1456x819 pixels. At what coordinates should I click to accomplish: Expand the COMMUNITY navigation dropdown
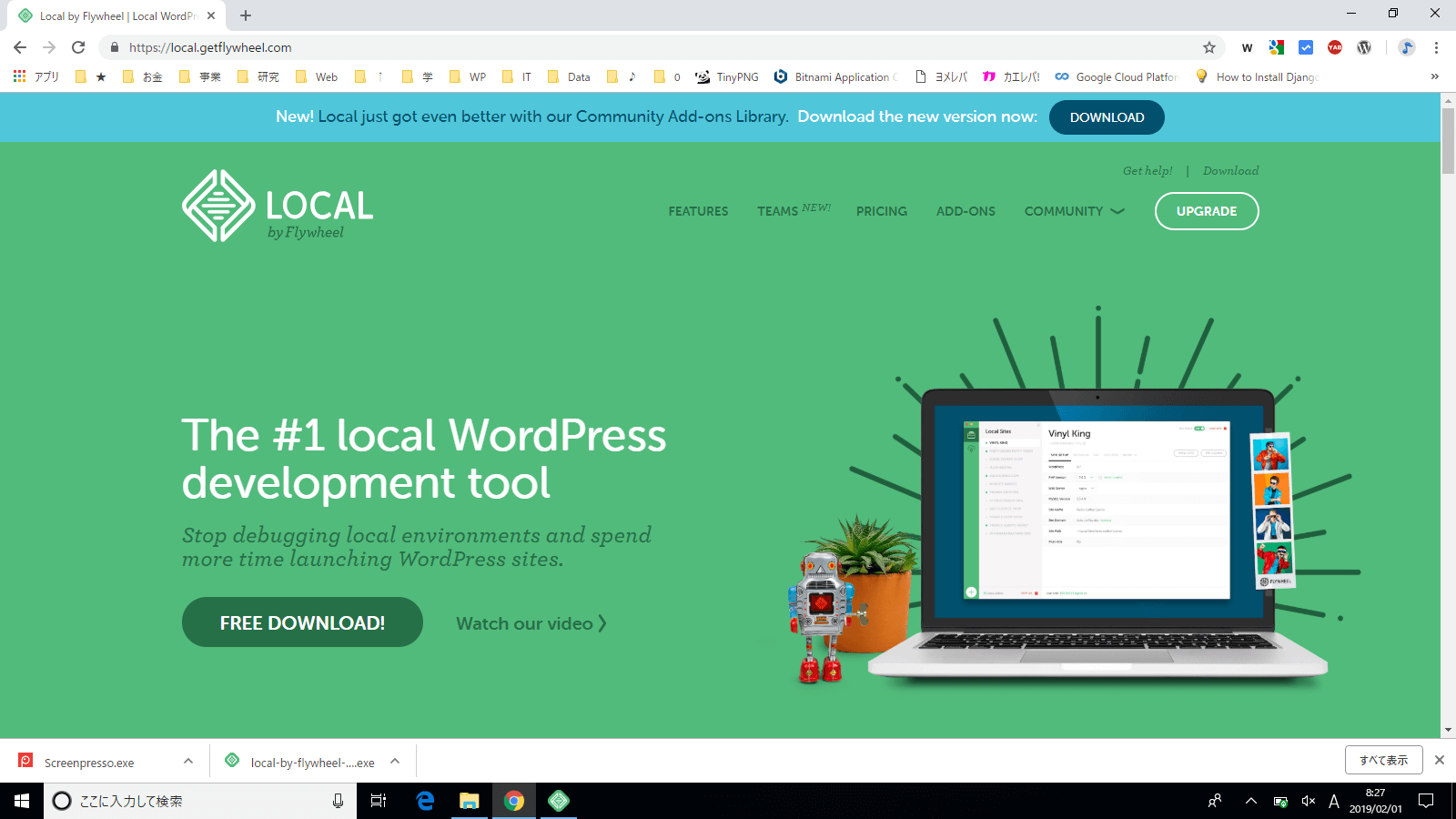coord(1074,211)
